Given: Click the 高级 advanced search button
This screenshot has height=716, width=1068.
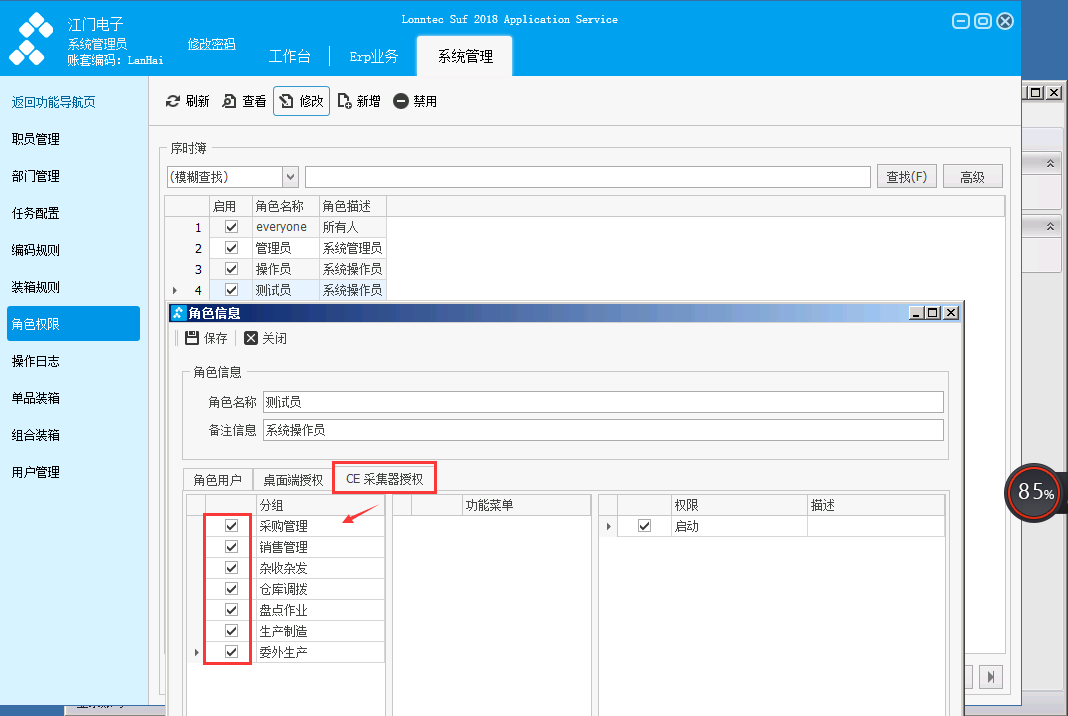Looking at the screenshot, I should [x=973, y=177].
